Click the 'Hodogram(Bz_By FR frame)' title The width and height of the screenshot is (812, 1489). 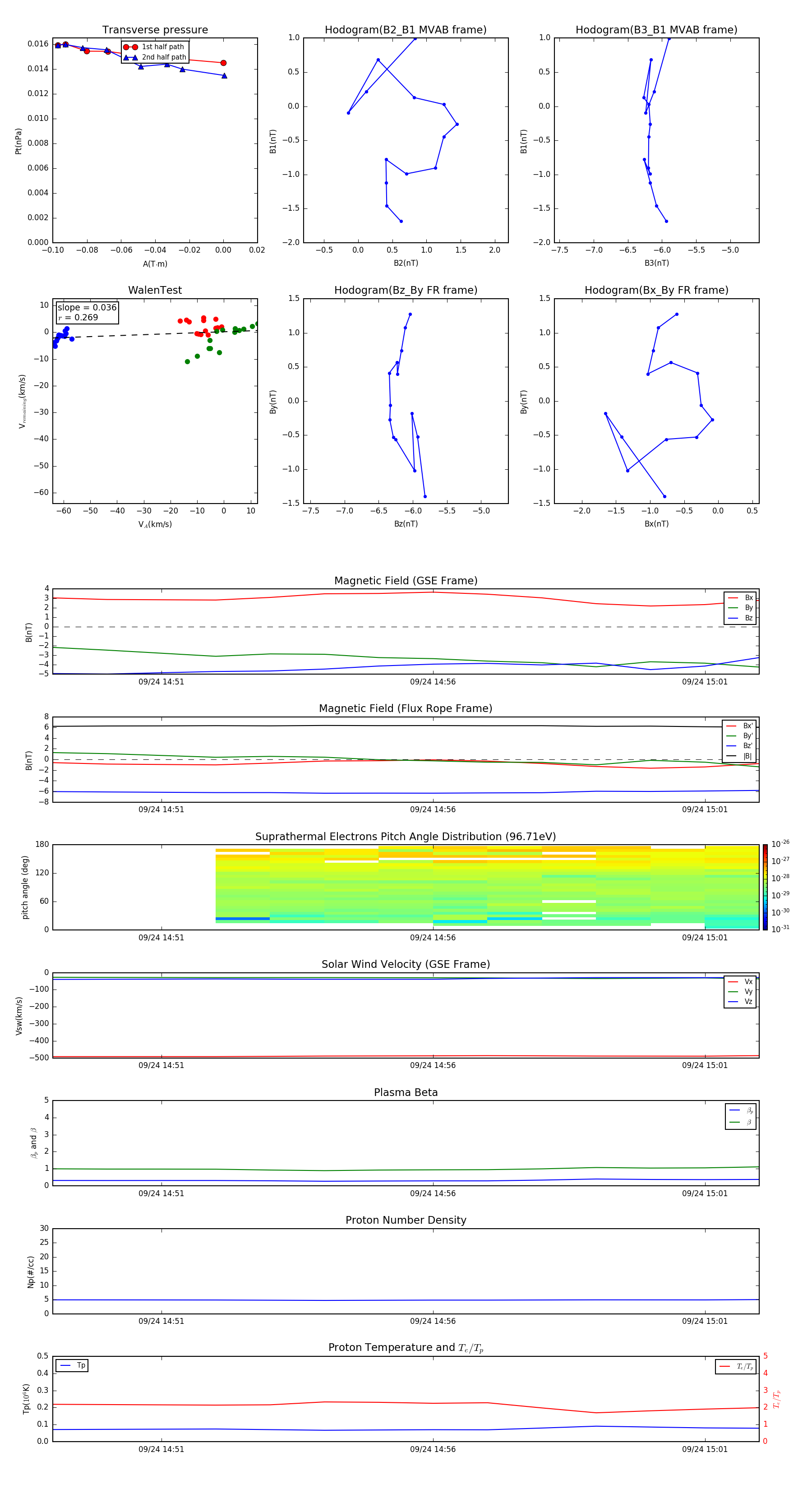pos(406,290)
